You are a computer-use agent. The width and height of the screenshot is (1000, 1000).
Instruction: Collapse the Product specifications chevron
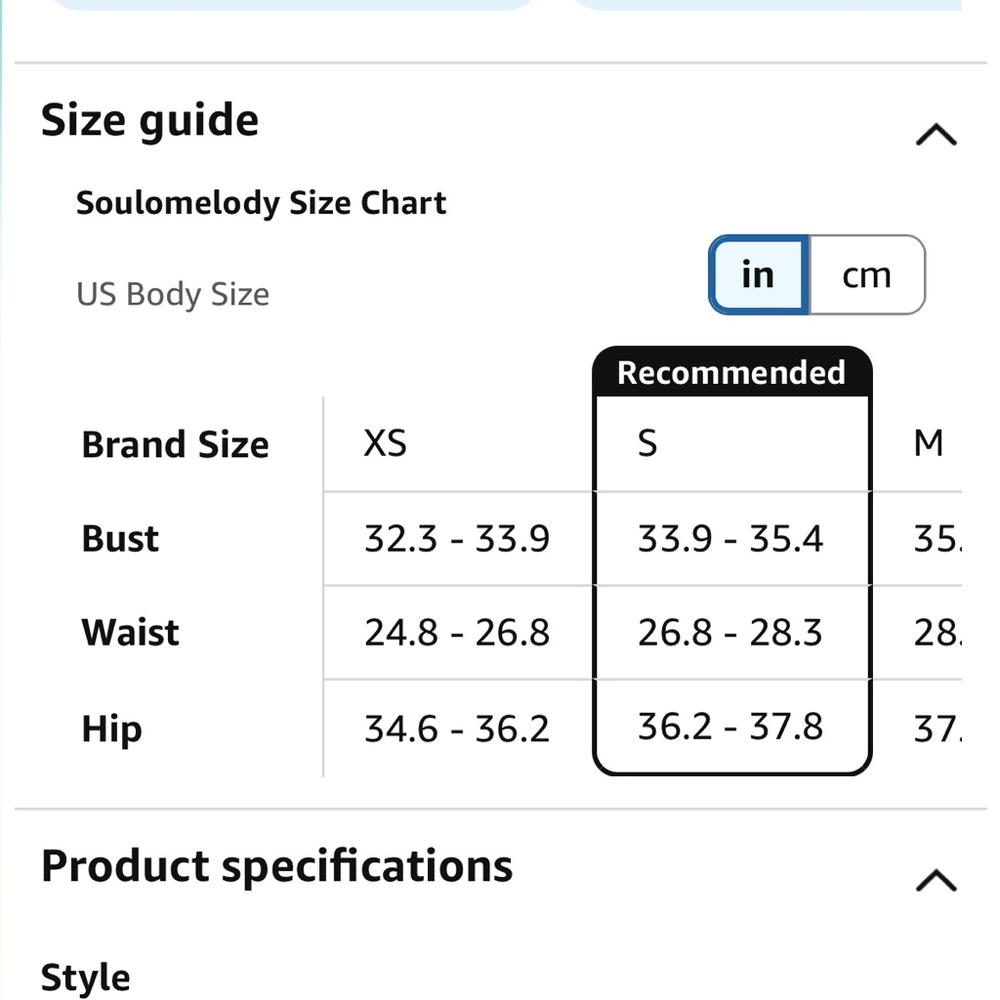(936, 880)
